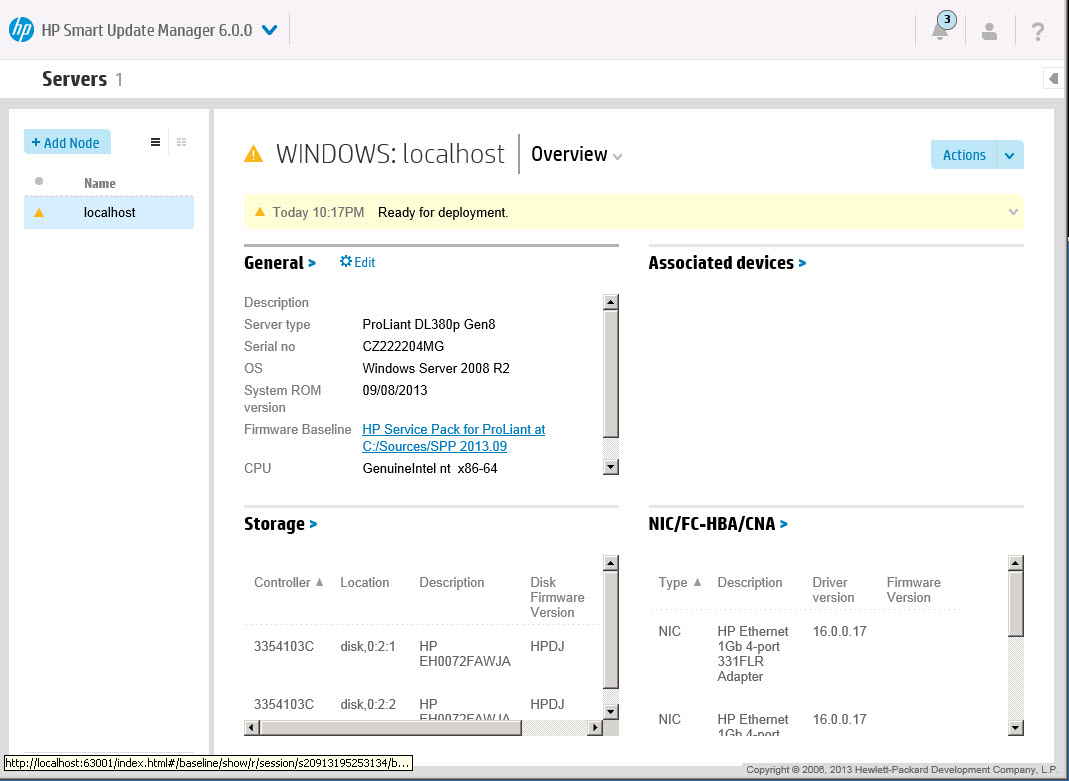
Task: Click the CPU value GenuineIntel nt x86-64
Action: (430, 469)
